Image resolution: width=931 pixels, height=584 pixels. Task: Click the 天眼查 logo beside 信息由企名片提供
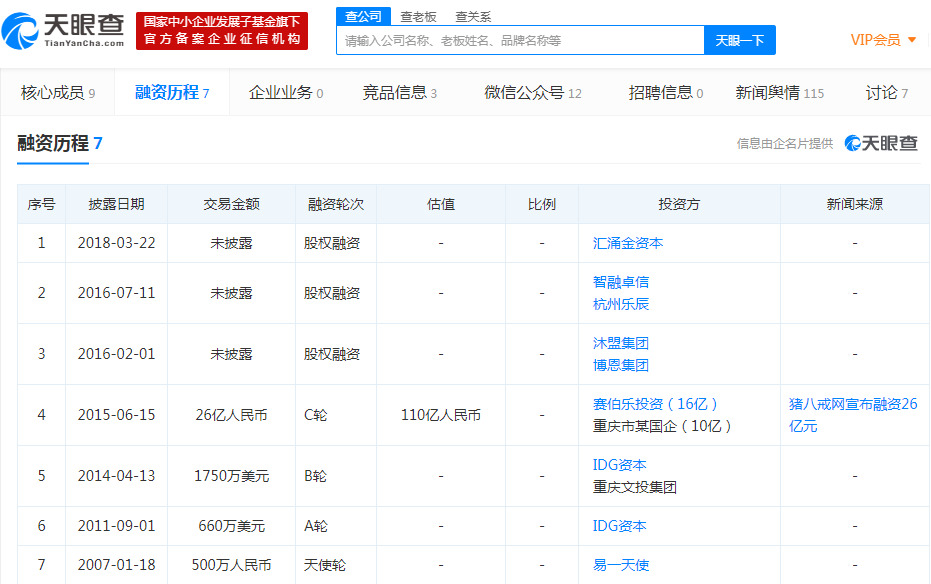tap(881, 143)
